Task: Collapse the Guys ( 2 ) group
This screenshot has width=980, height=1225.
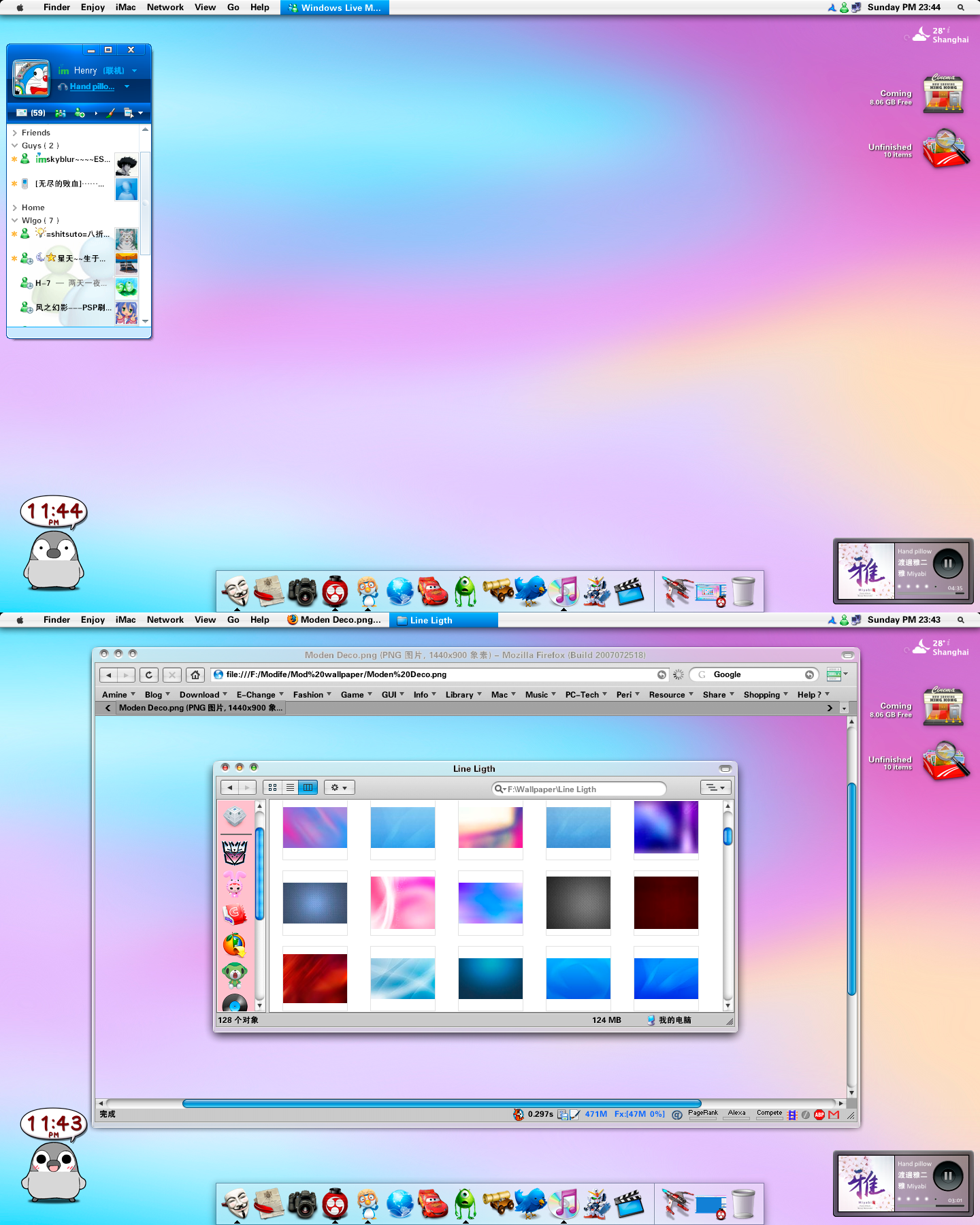Action: click(14, 146)
